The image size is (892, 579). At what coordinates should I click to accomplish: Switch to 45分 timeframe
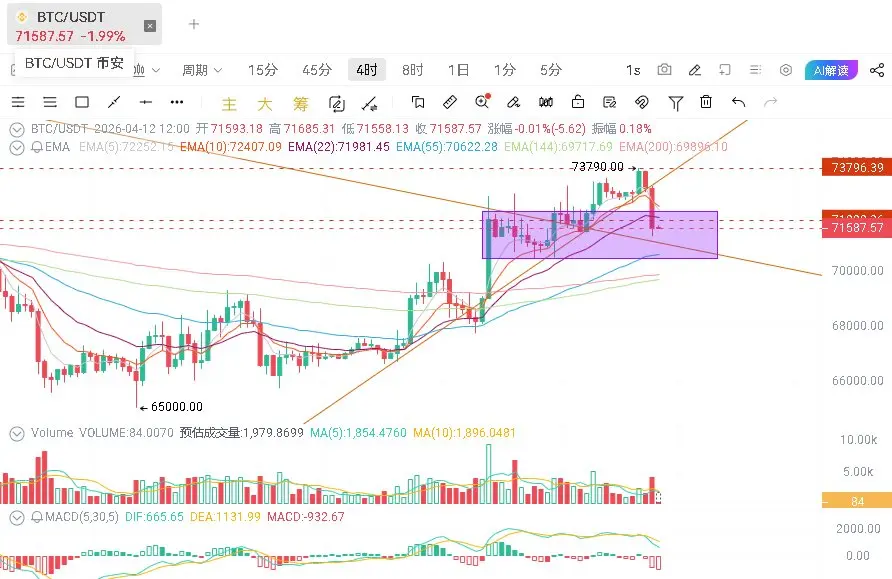[317, 70]
